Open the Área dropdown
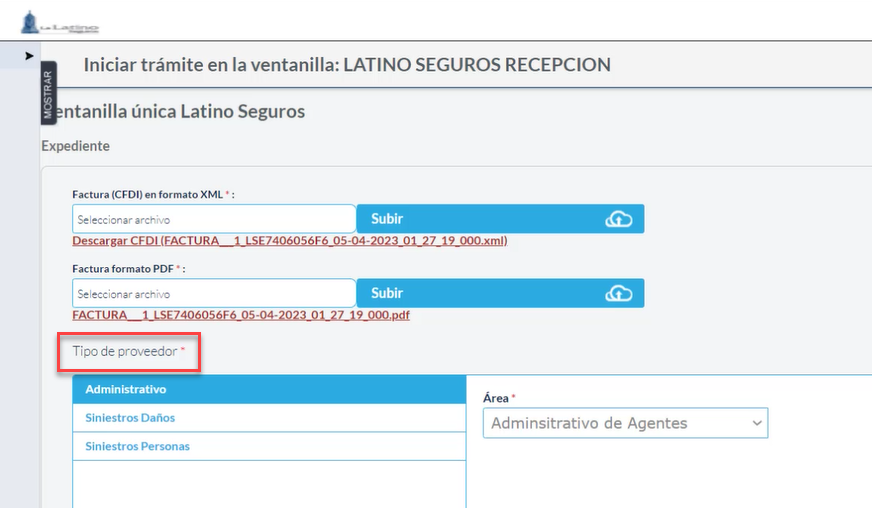The height and width of the screenshot is (508, 872). (x=626, y=423)
